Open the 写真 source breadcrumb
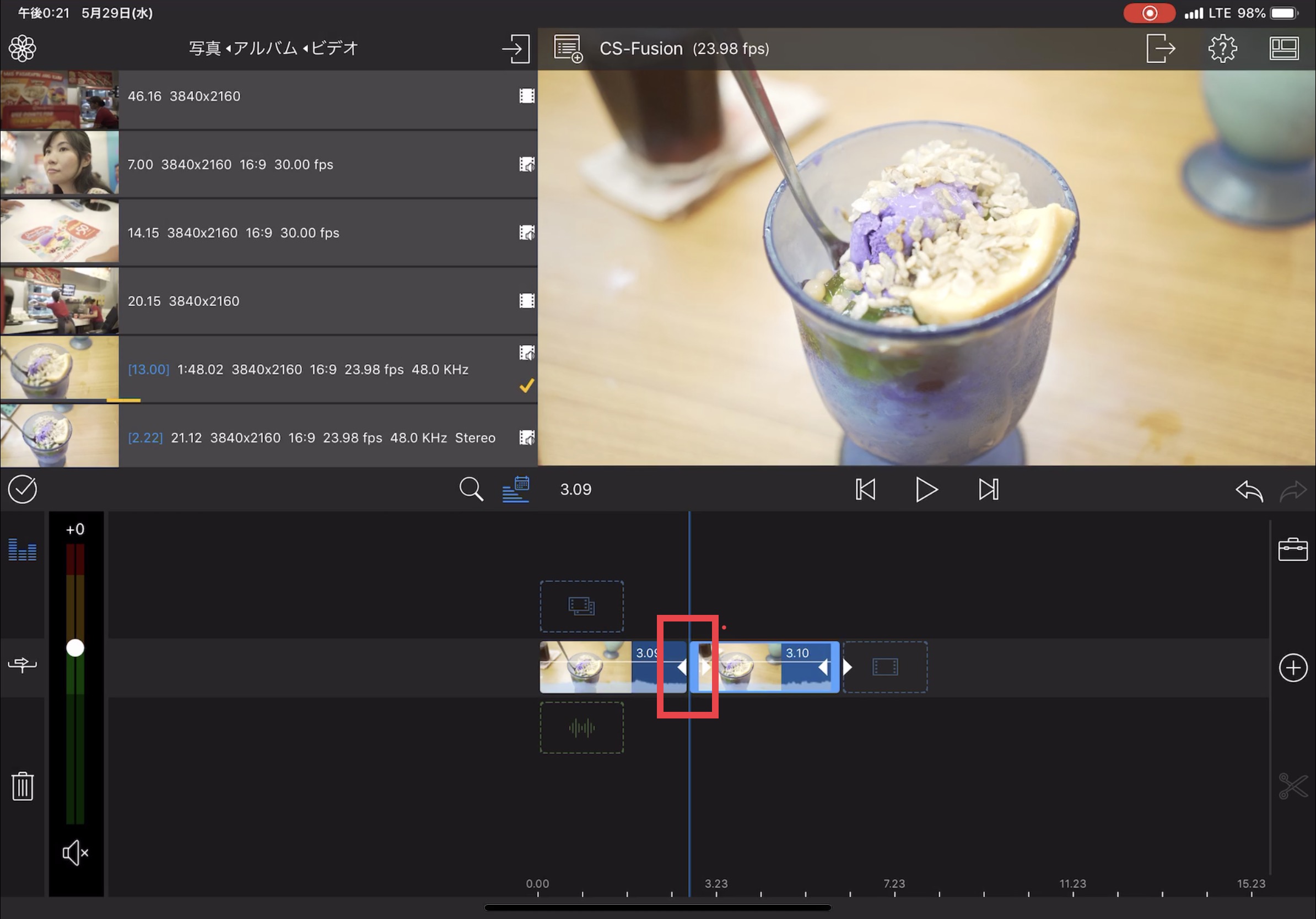The width and height of the screenshot is (1316, 919). point(204,48)
